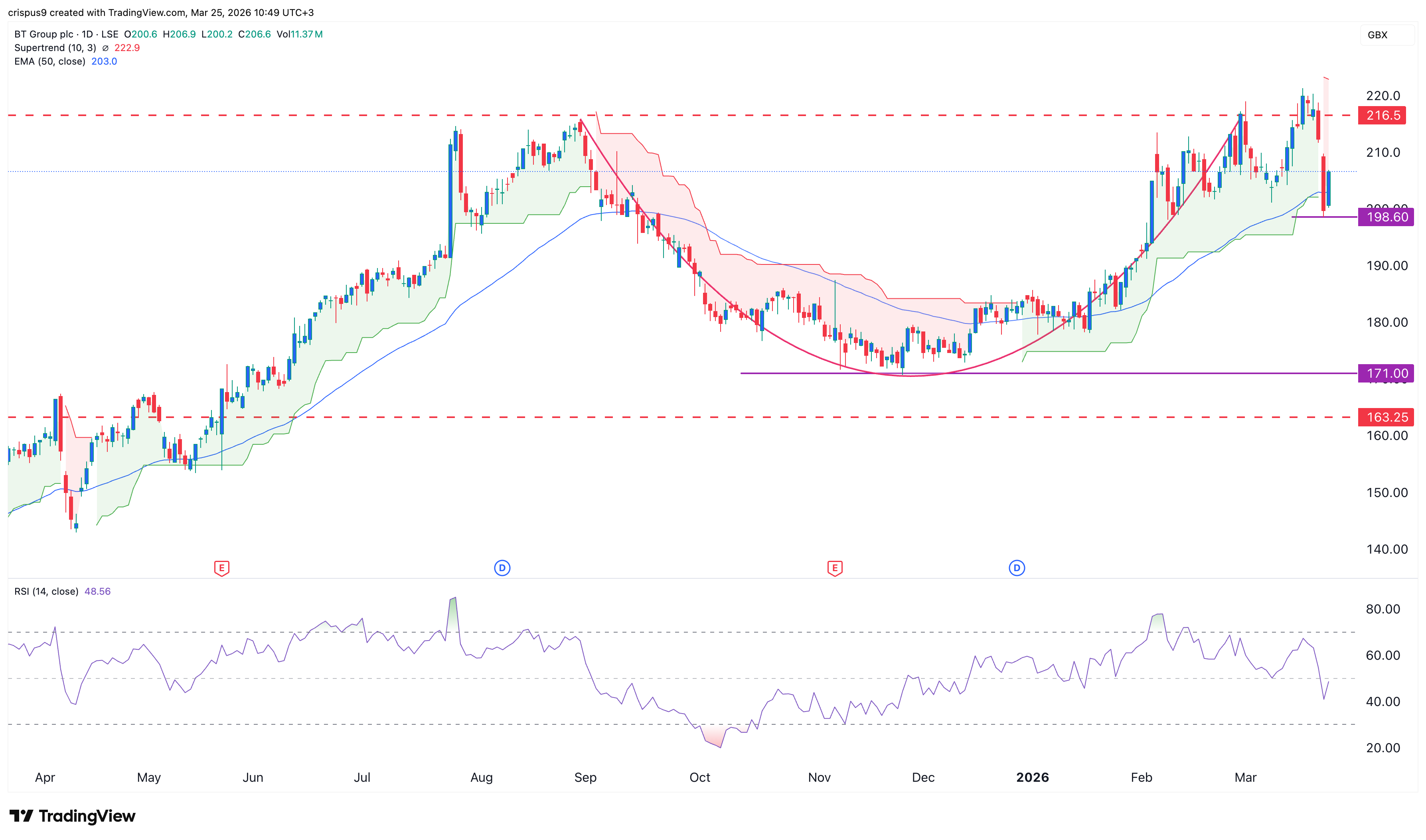This screenshot has height=840, width=1426.
Task: Open the earnings marker below June
Action: tap(221, 568)
